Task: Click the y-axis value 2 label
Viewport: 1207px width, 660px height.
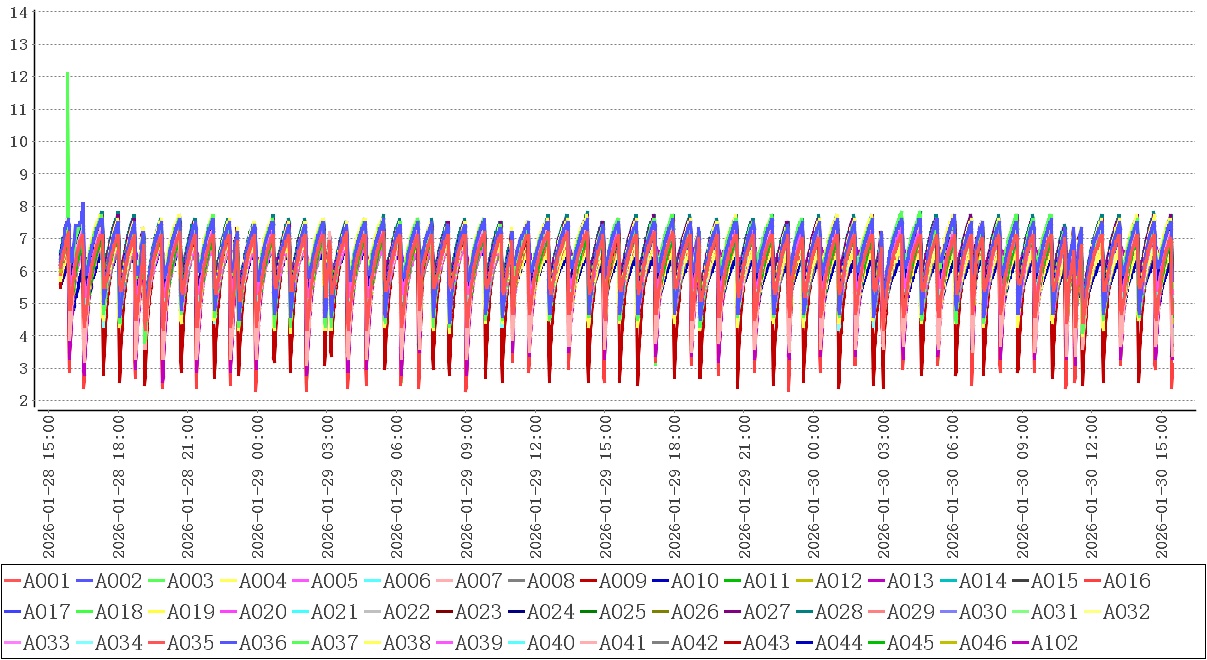Action: pyautogui.click(x=21, y=401)
